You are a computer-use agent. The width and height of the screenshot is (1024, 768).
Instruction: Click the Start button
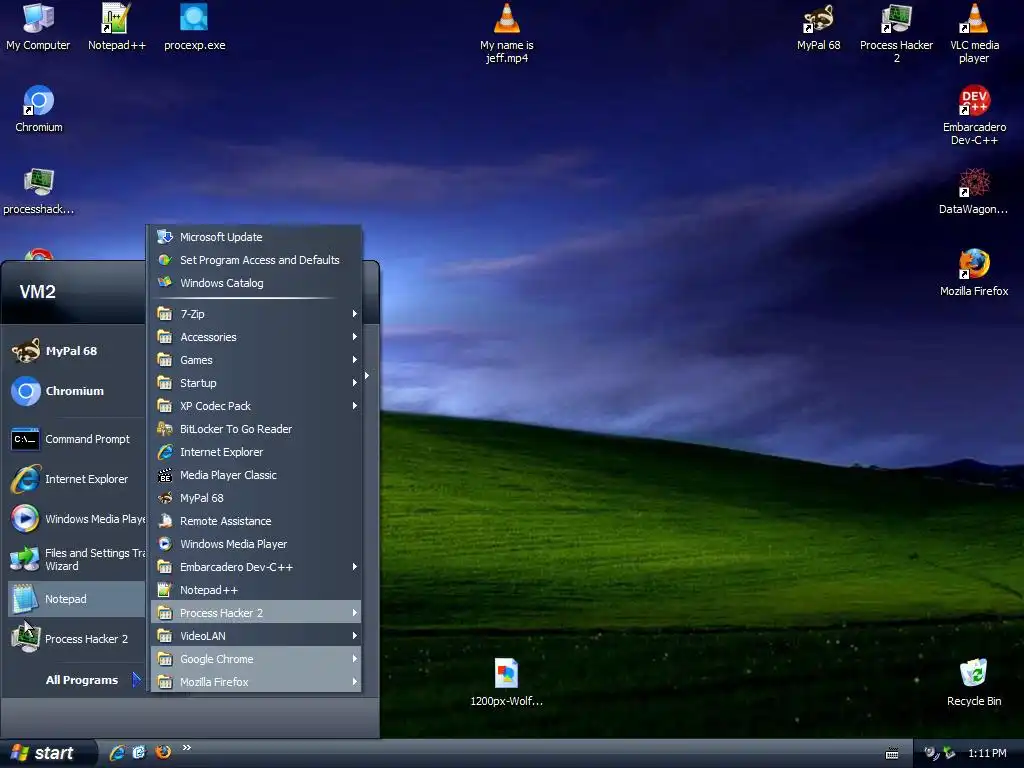click(x=47, y=753)
